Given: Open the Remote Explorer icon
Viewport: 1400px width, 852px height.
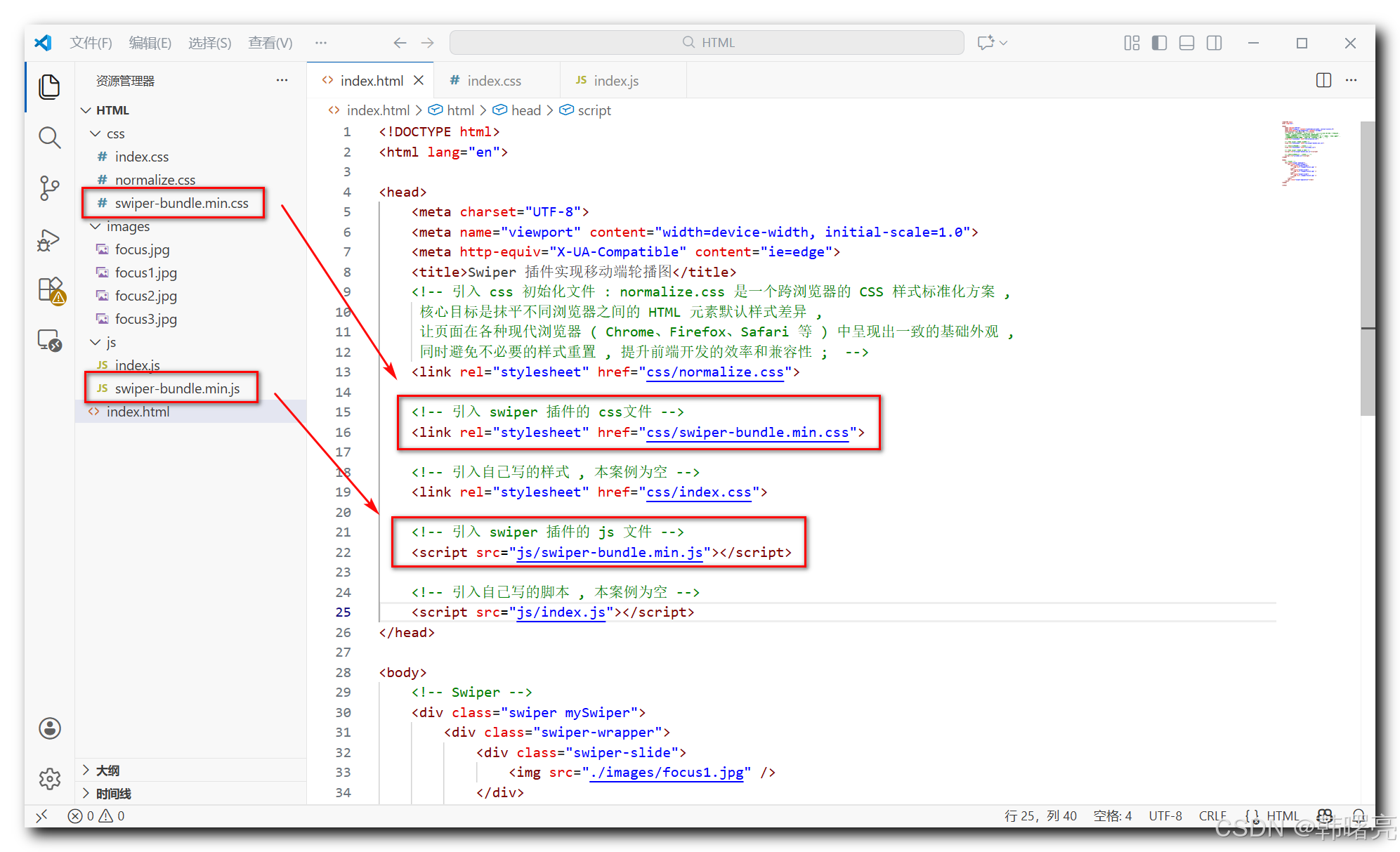Looking at the screenshot, I should click(x=49, y=341).
